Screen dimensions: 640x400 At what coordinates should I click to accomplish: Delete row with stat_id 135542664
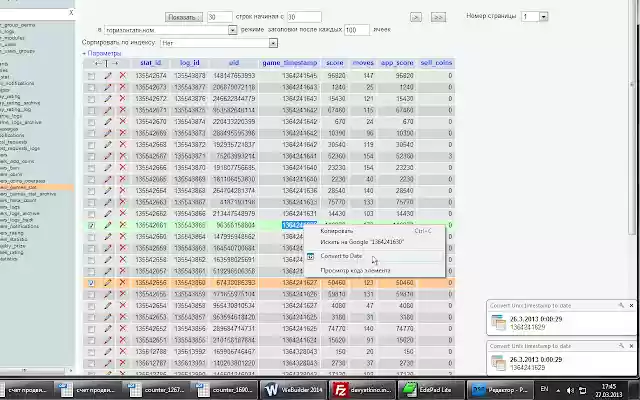point(122,191)
